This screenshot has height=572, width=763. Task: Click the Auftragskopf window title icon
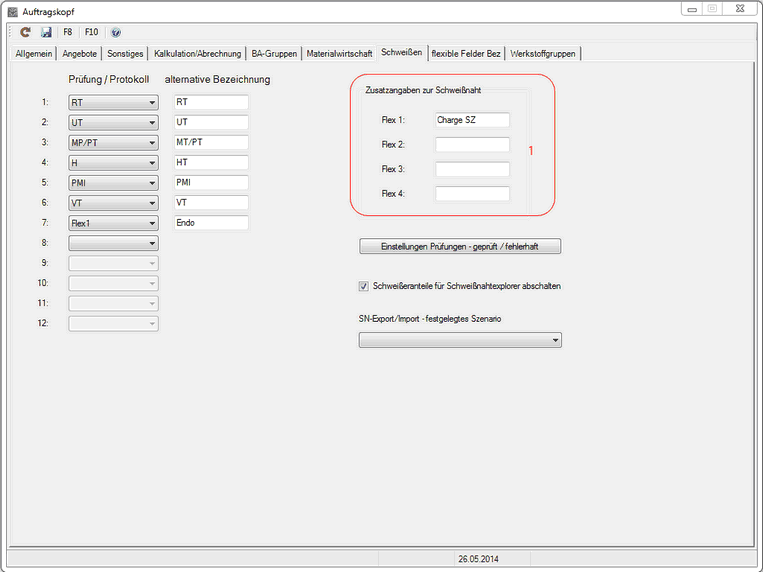pyautogui.click(x=12, y=11)
